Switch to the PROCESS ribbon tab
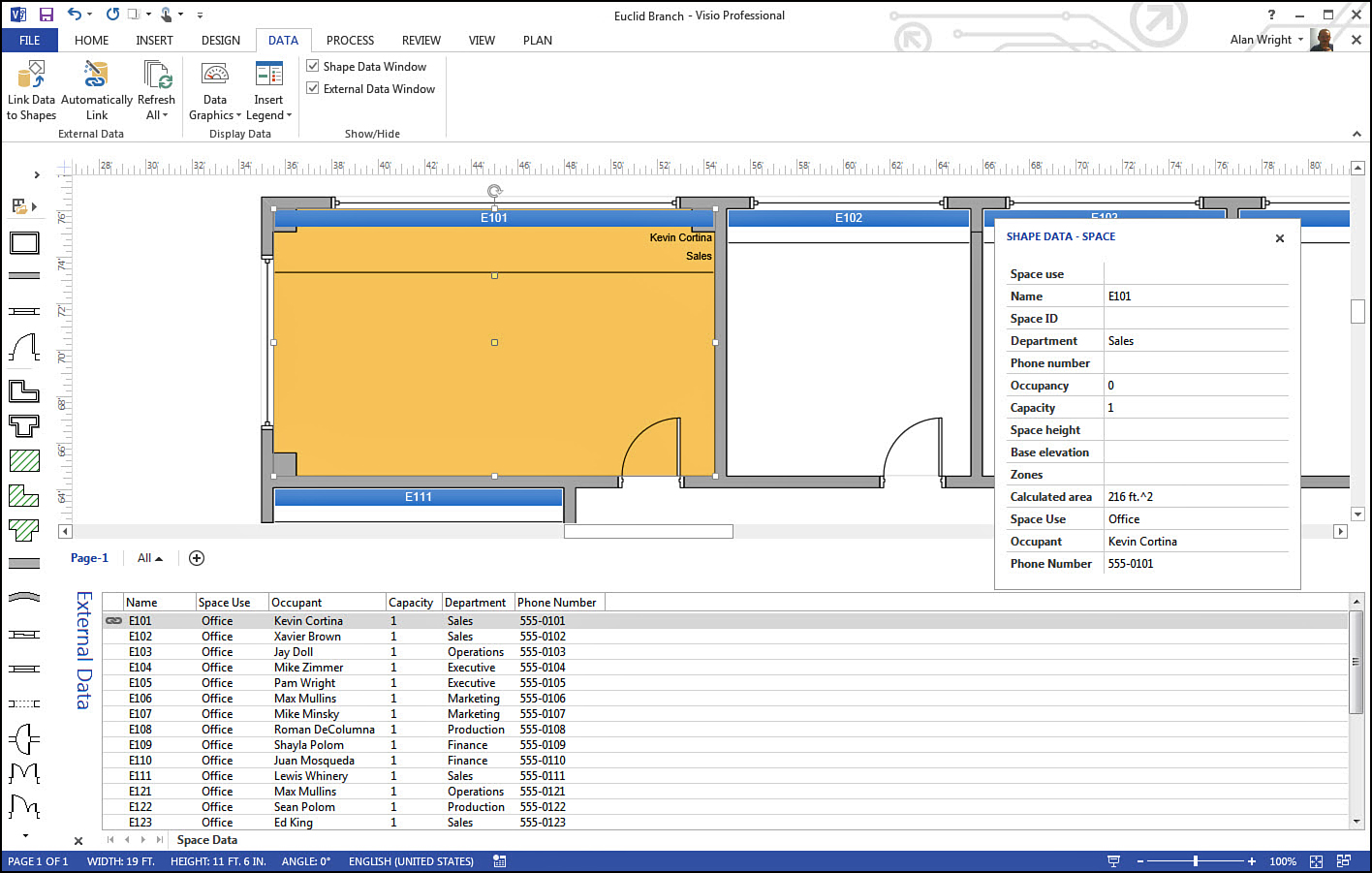This screenshot has width=1372, height=873. point(350,40)
